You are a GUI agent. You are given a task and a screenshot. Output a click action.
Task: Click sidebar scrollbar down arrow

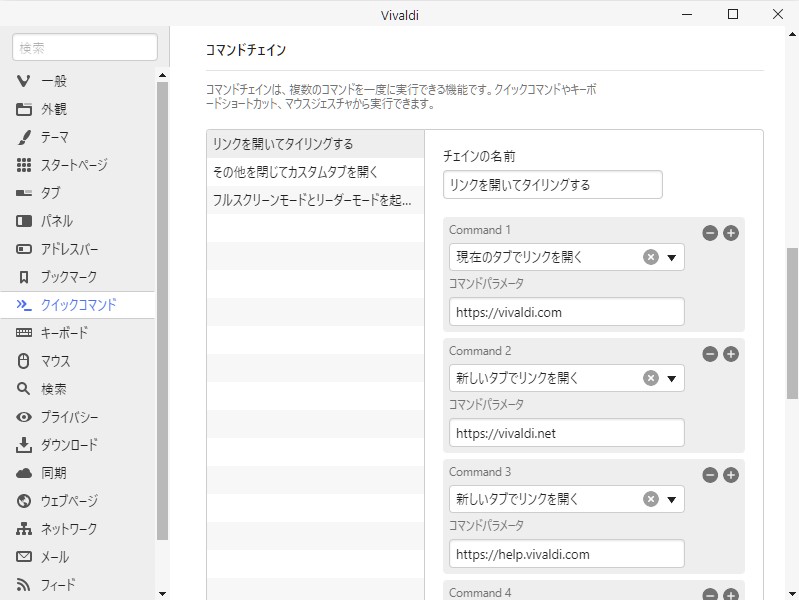163,593
